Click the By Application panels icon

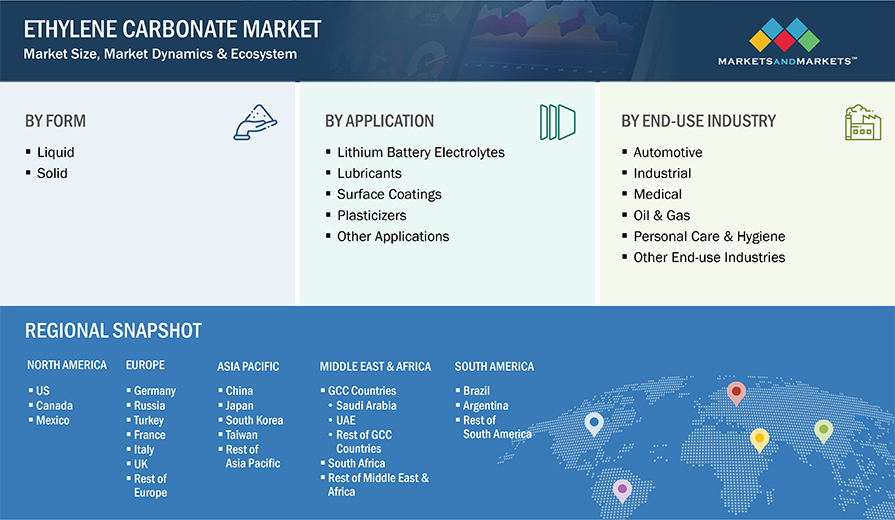click(x=557, y=122)
